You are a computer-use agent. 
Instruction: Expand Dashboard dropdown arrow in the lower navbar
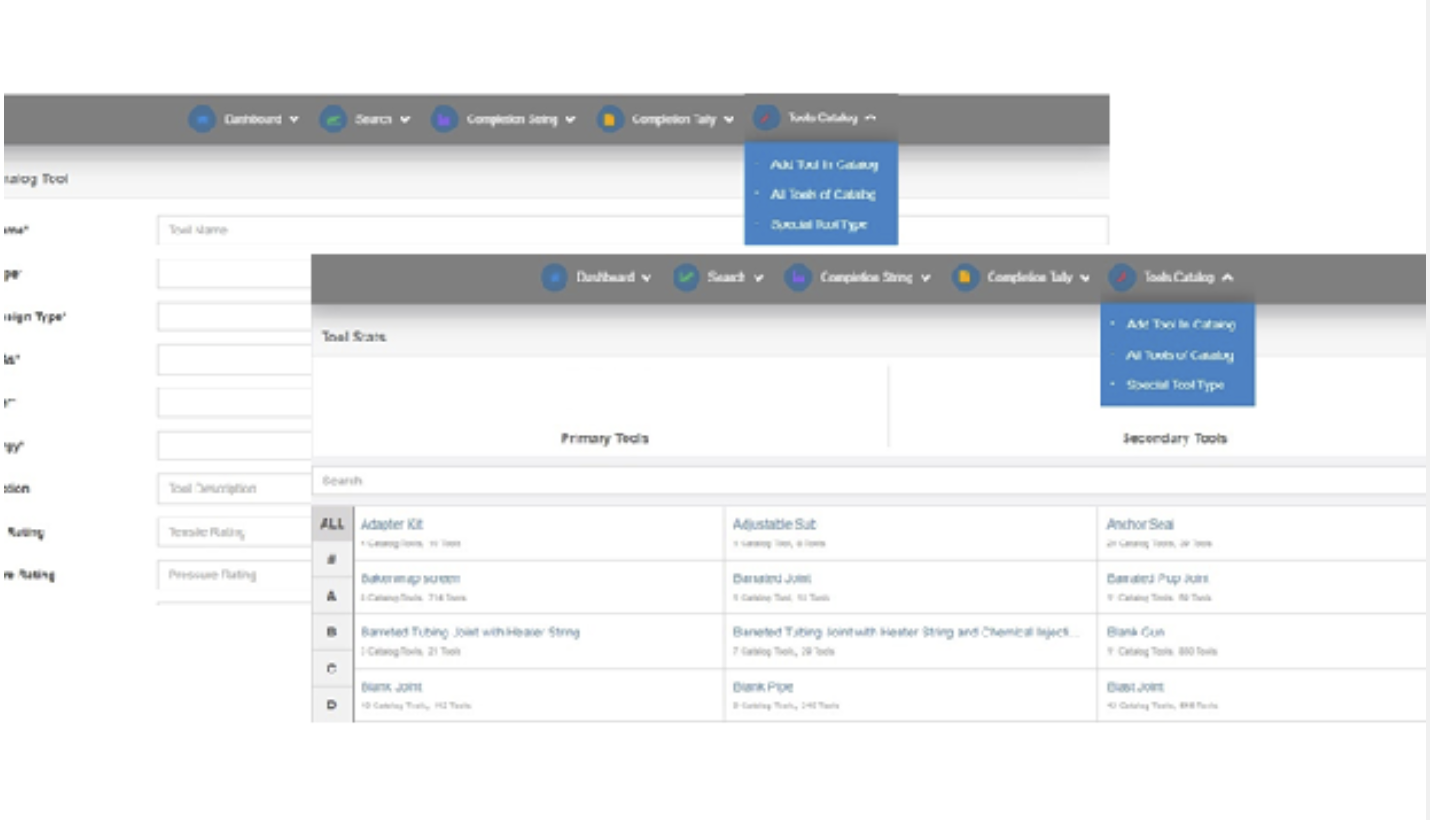(647, 278)
